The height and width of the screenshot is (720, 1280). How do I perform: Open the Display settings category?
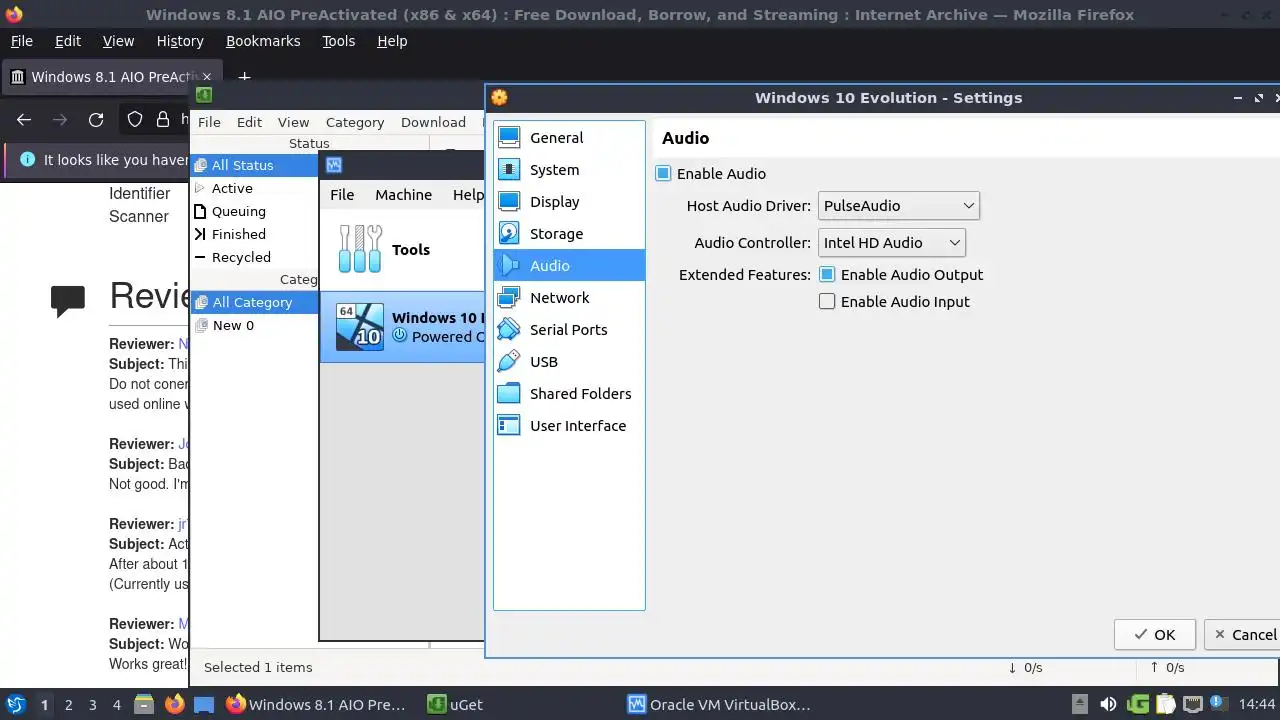click(569, 201)
